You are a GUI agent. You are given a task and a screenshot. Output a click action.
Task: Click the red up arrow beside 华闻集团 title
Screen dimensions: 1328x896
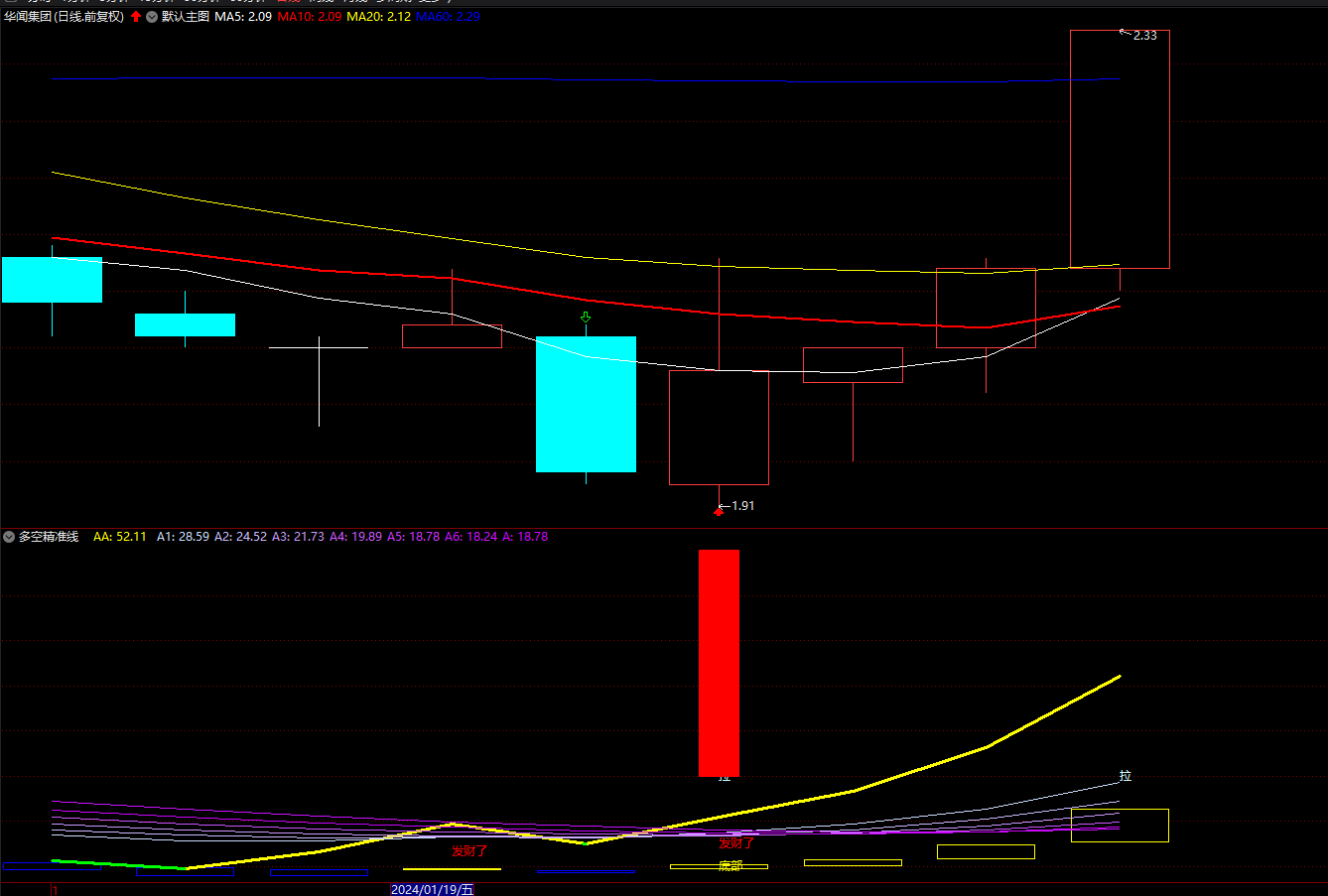(x=136, y=17)
